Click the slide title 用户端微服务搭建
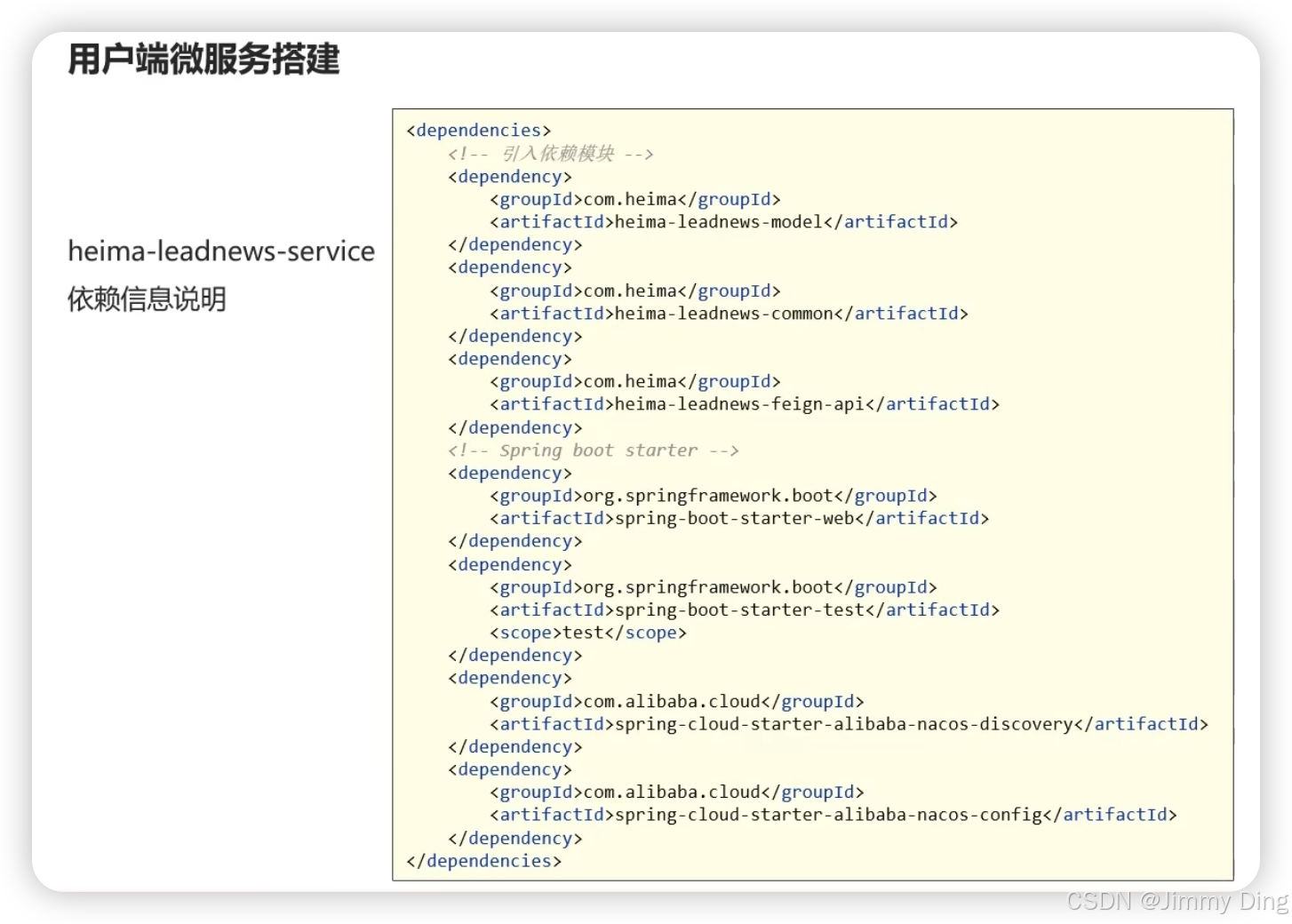Screen dimensions: 1292x924 pos(203,60)
